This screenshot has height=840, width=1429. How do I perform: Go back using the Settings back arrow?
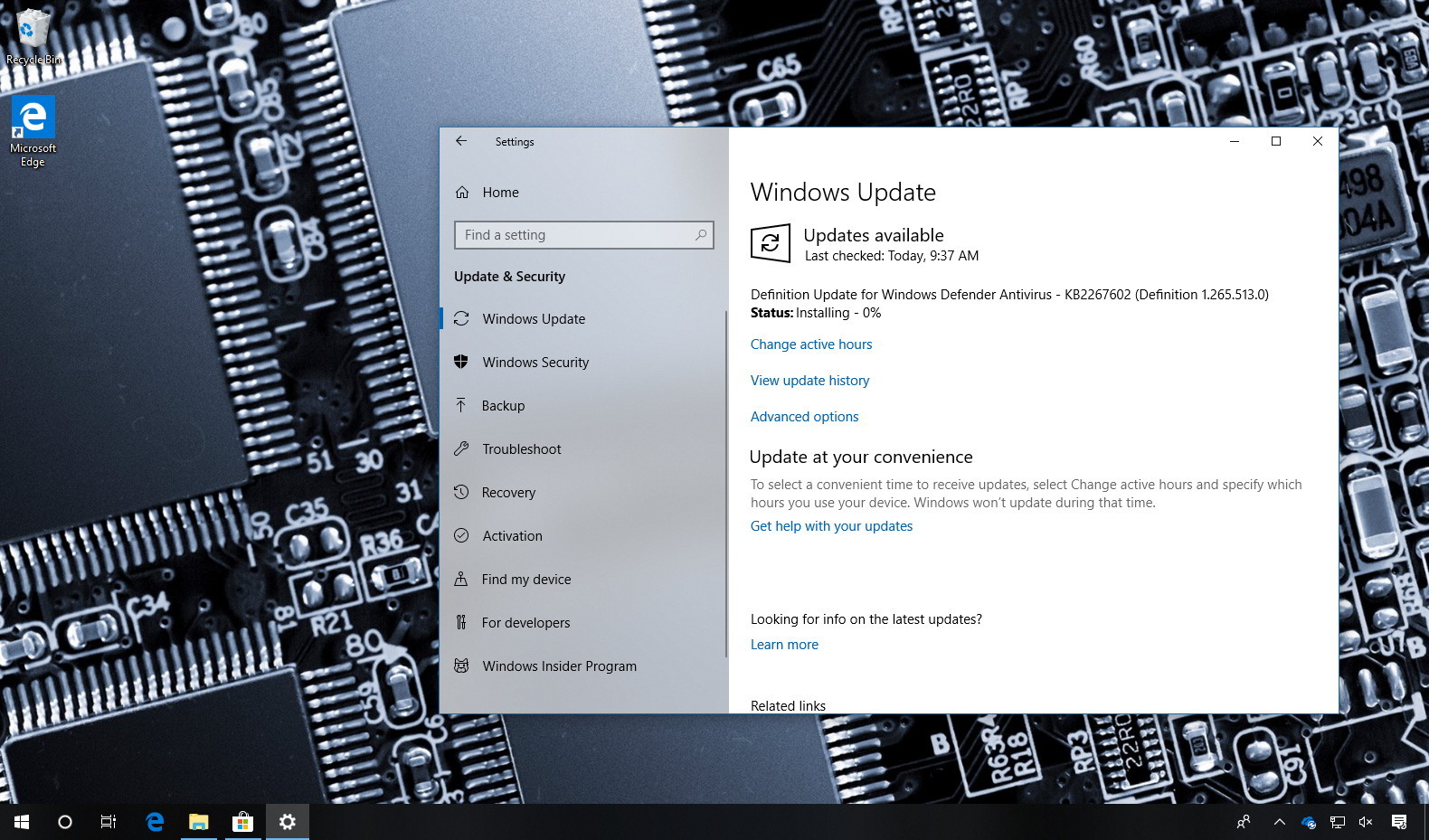point(461,141)
